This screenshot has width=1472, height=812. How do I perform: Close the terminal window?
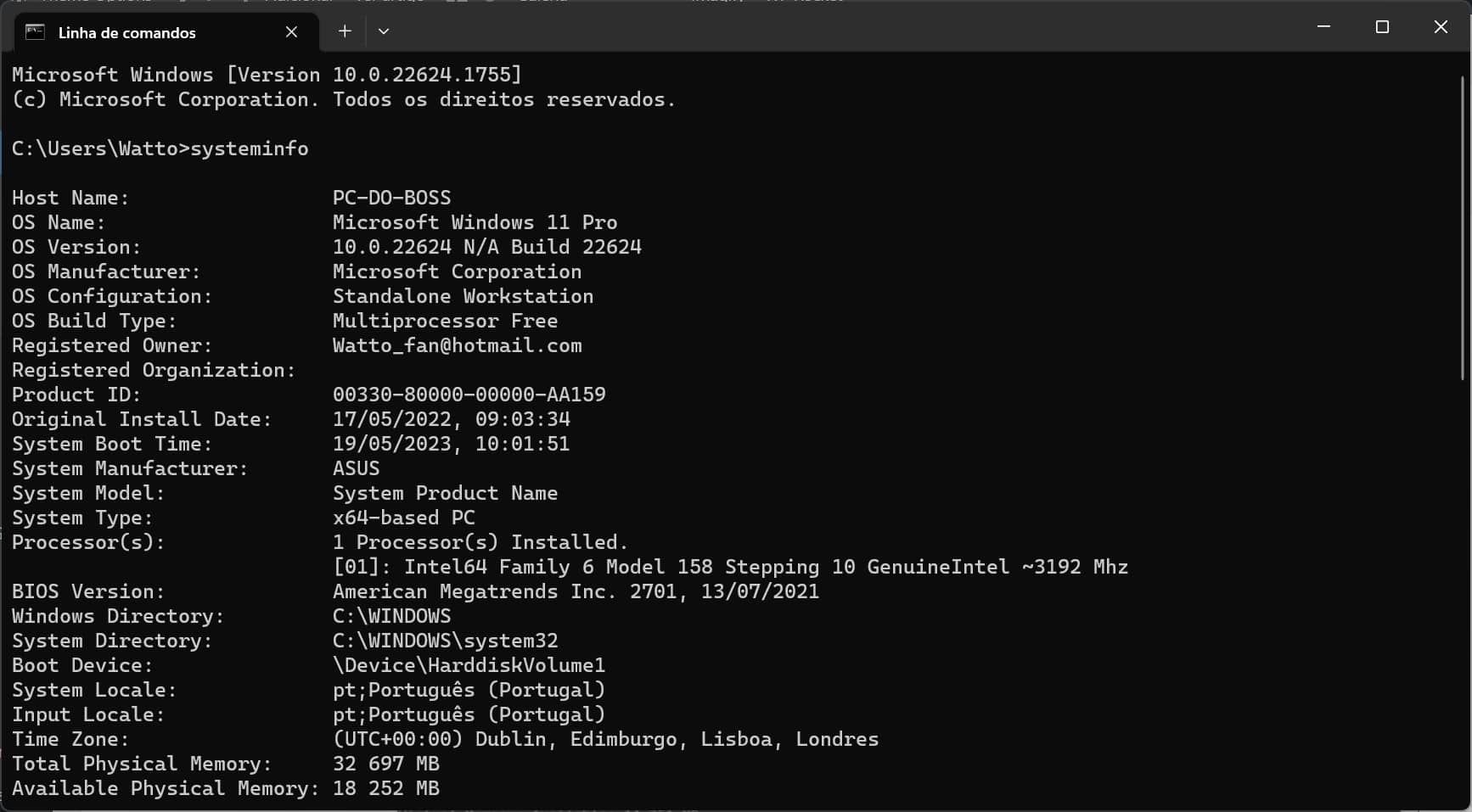tap(1441, 27)
